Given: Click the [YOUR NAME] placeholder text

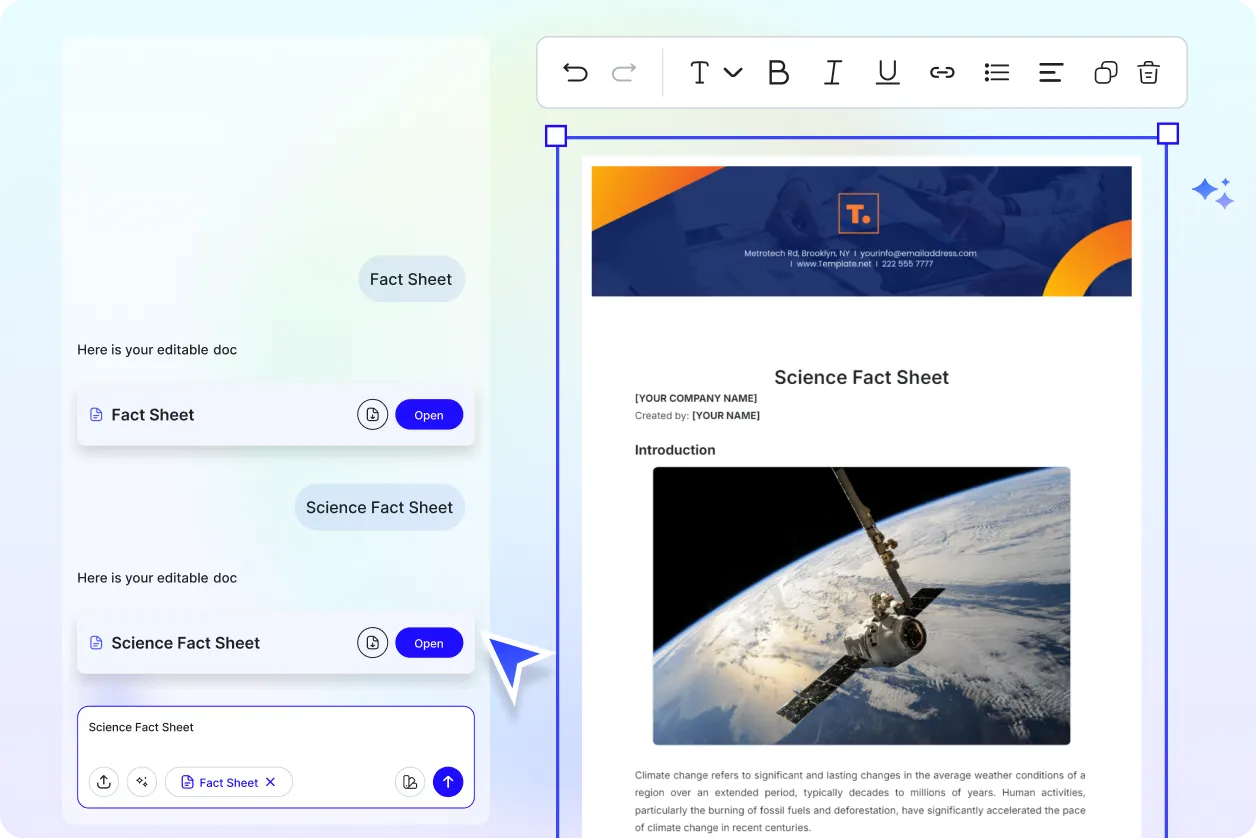Looking at the screenshot, I should tap(726, 415).
